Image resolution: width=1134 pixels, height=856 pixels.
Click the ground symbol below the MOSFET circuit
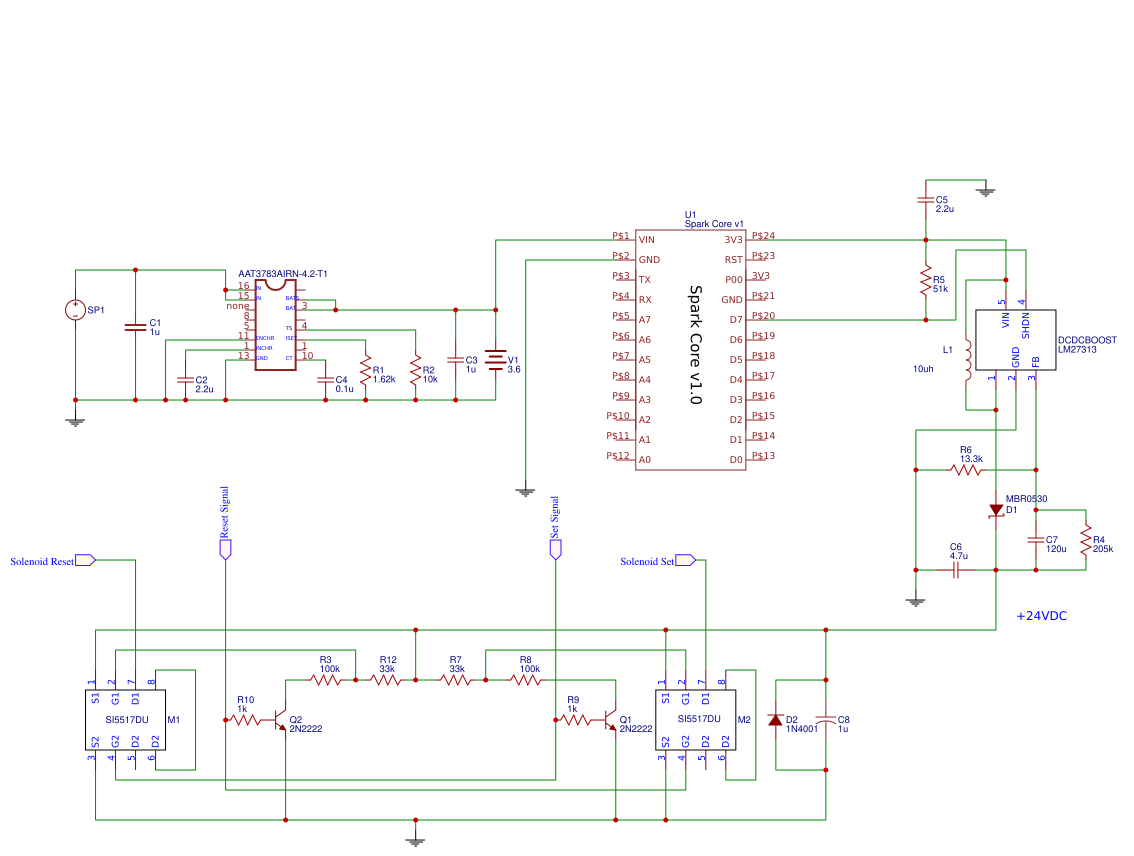[x=415, y=838]
